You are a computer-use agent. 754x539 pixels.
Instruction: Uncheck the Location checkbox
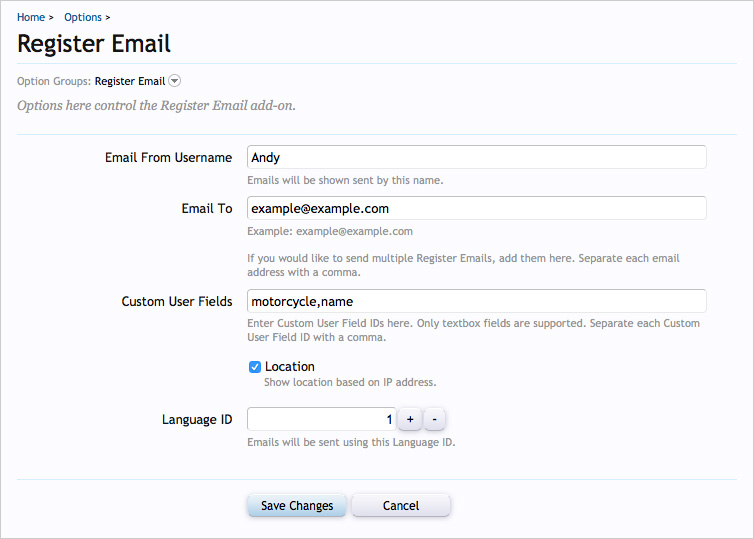coord(255,367)
